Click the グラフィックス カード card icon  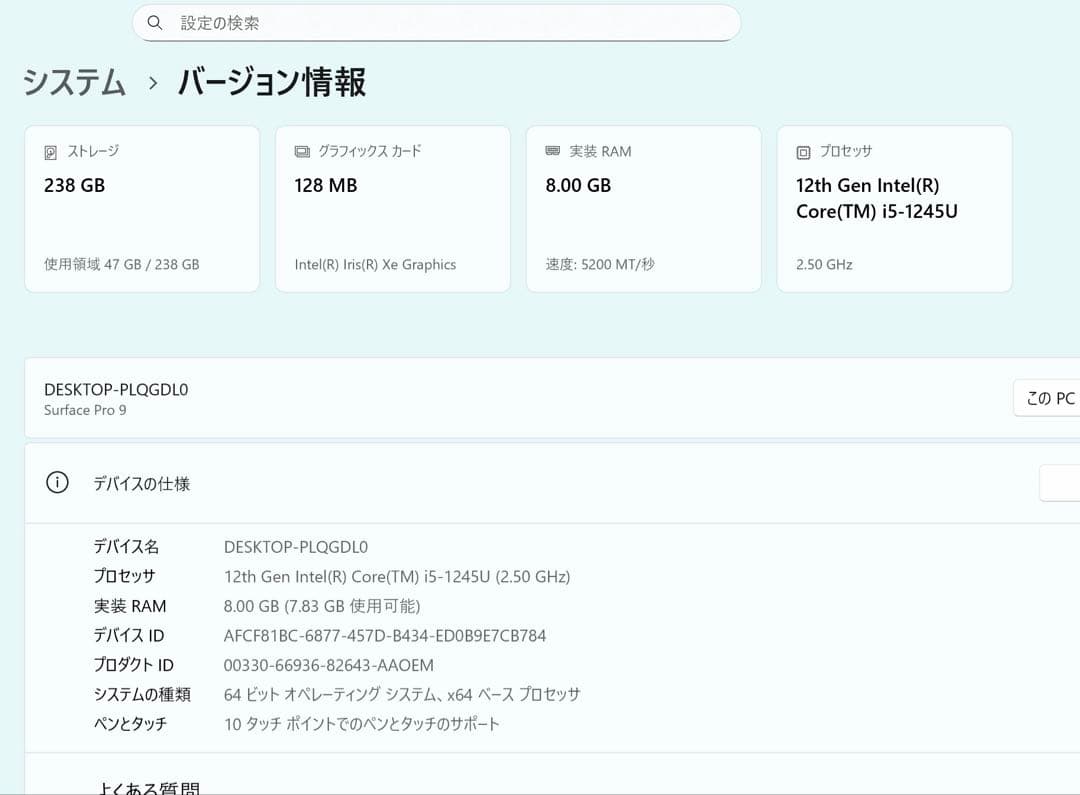coord(301,150)
